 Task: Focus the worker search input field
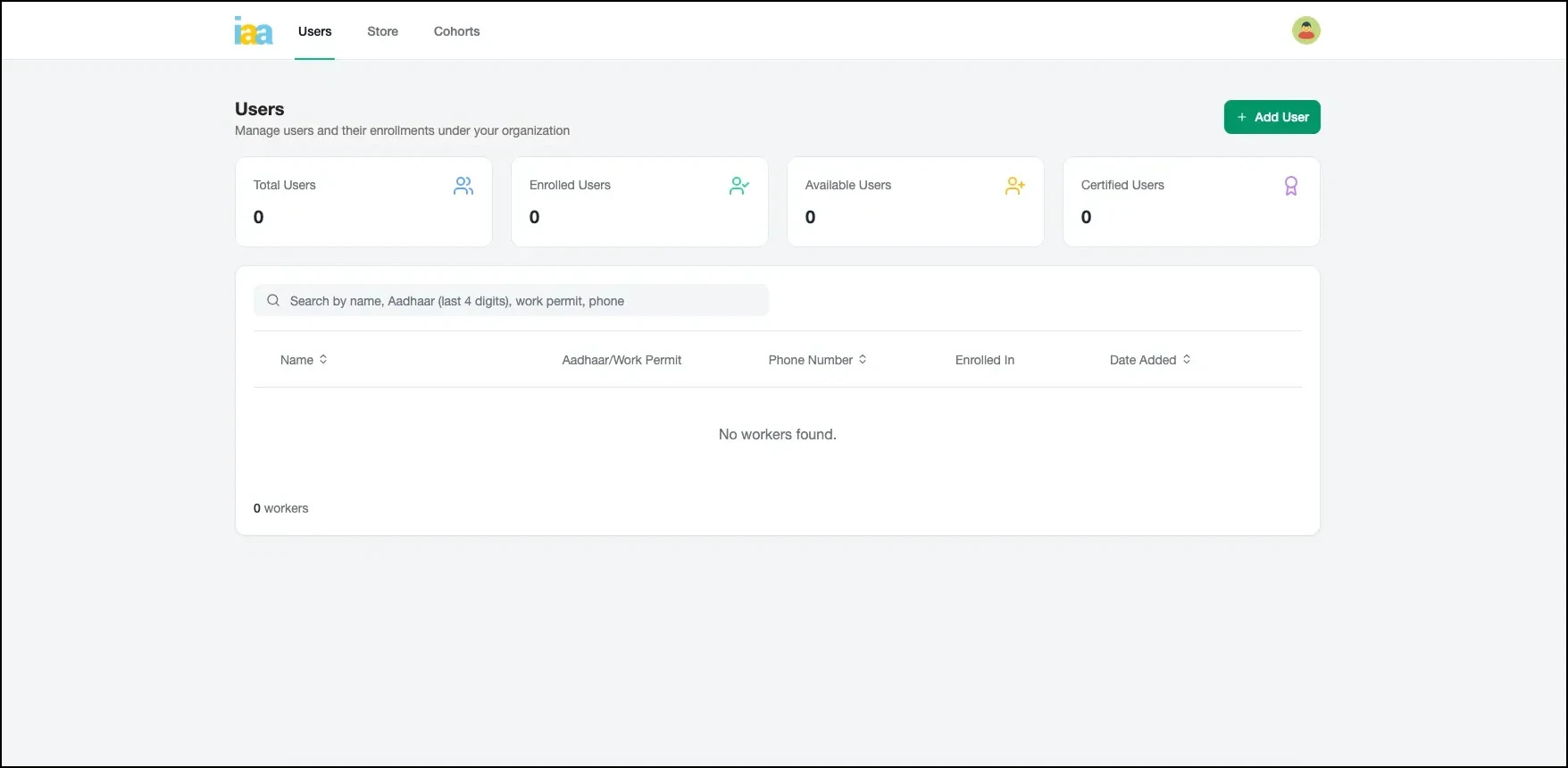click(x=518, y=301)
